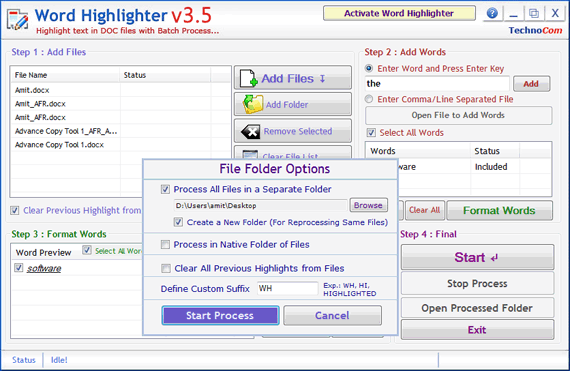The height and width of the screenshot is (371, 570).
Task: Click the File Name column header
Action: 65,75
